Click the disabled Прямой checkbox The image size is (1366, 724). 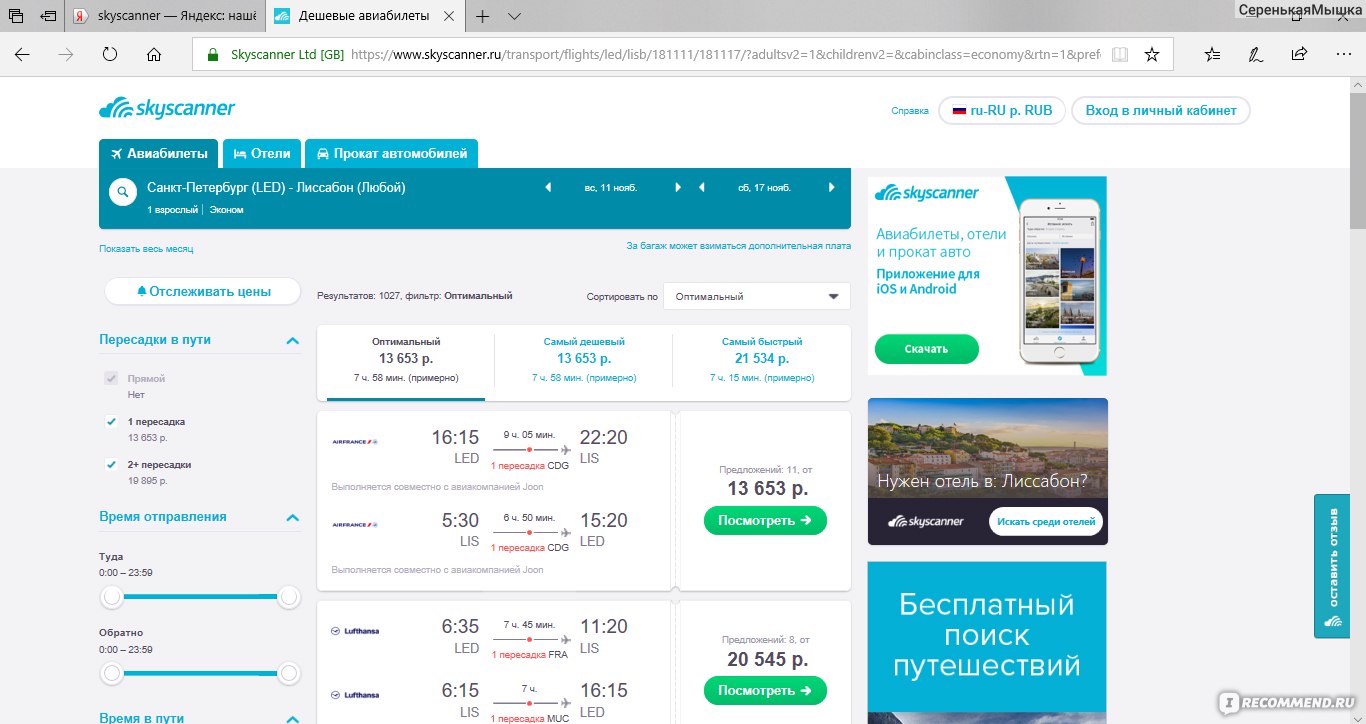[x=112, y=379]
